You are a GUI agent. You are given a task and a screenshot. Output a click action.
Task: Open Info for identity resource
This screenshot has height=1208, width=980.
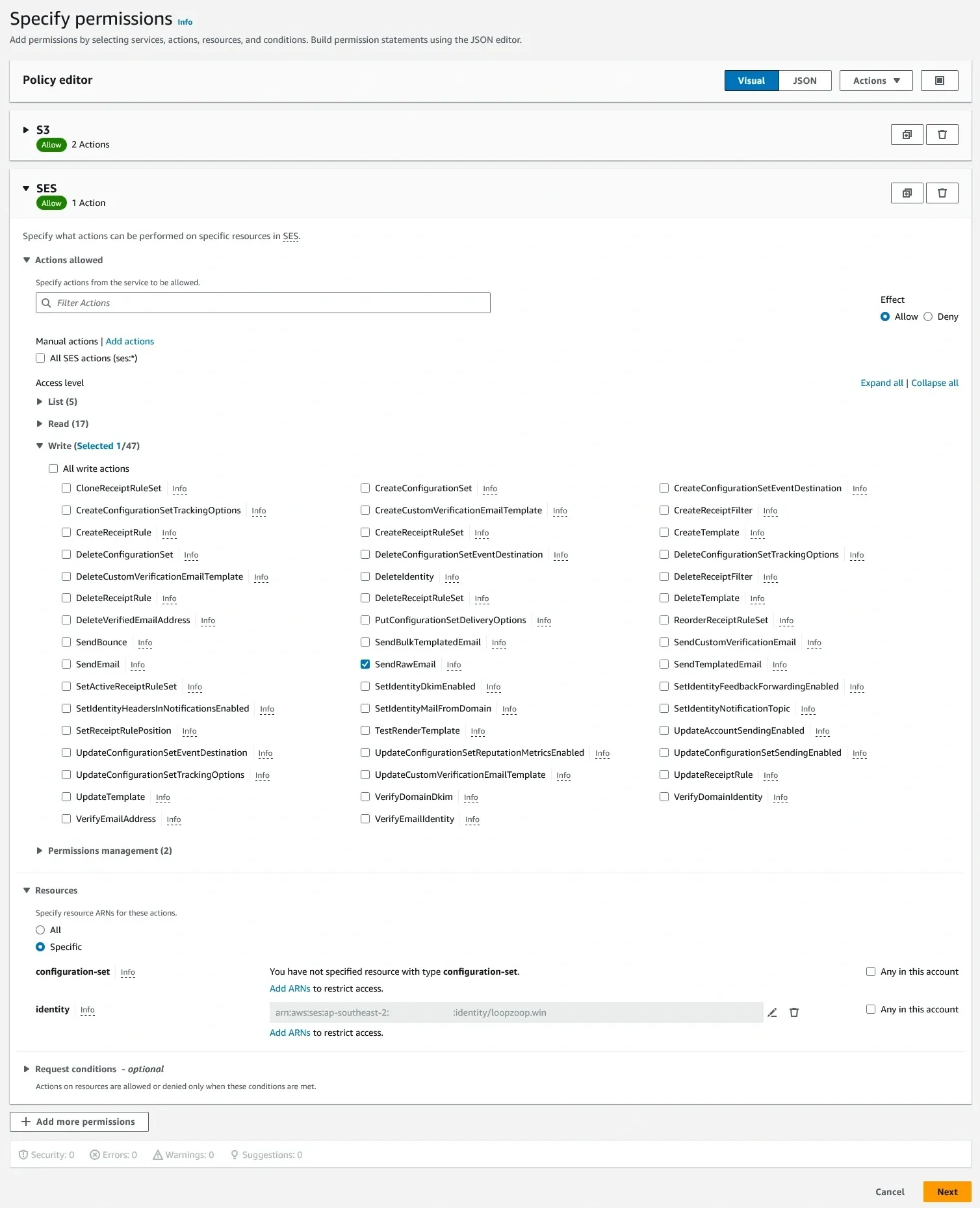click(x=88, y=1010)
